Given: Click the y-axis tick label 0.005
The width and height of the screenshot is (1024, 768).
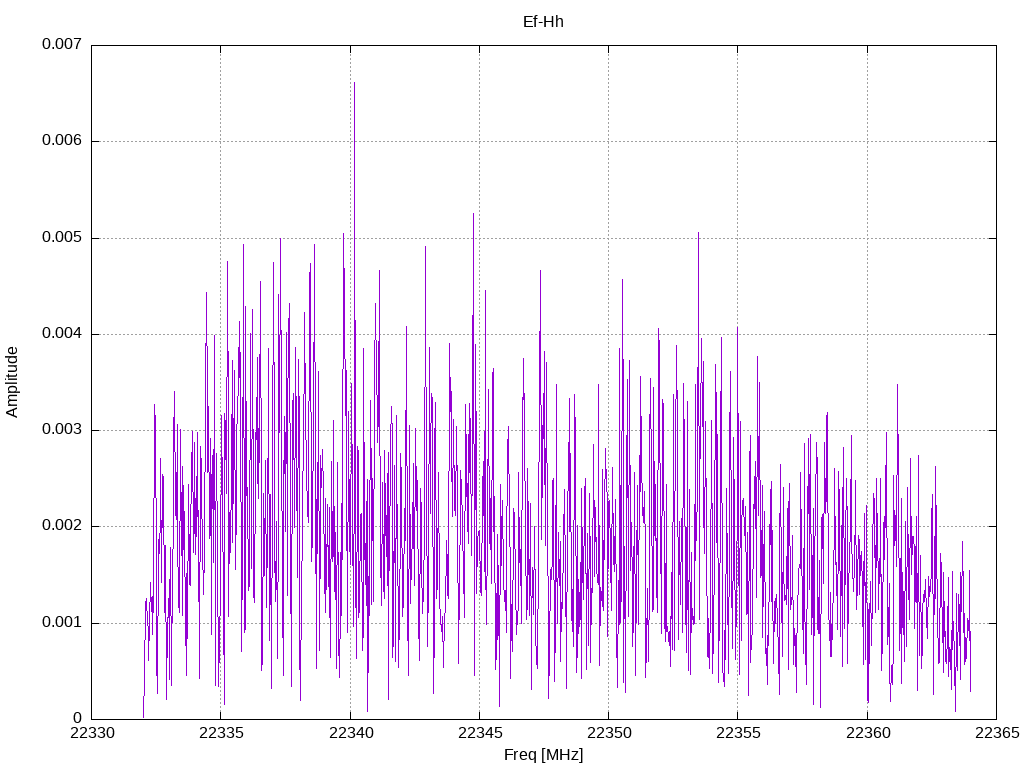Looking at the screenshot, I should pos(62,238).
